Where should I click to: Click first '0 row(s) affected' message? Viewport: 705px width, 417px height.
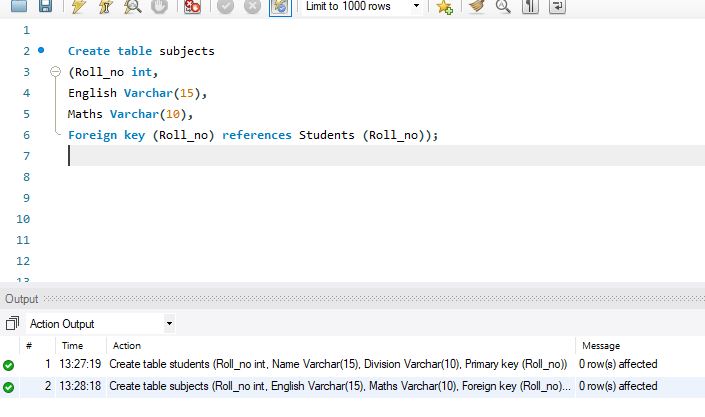[618, 364]
